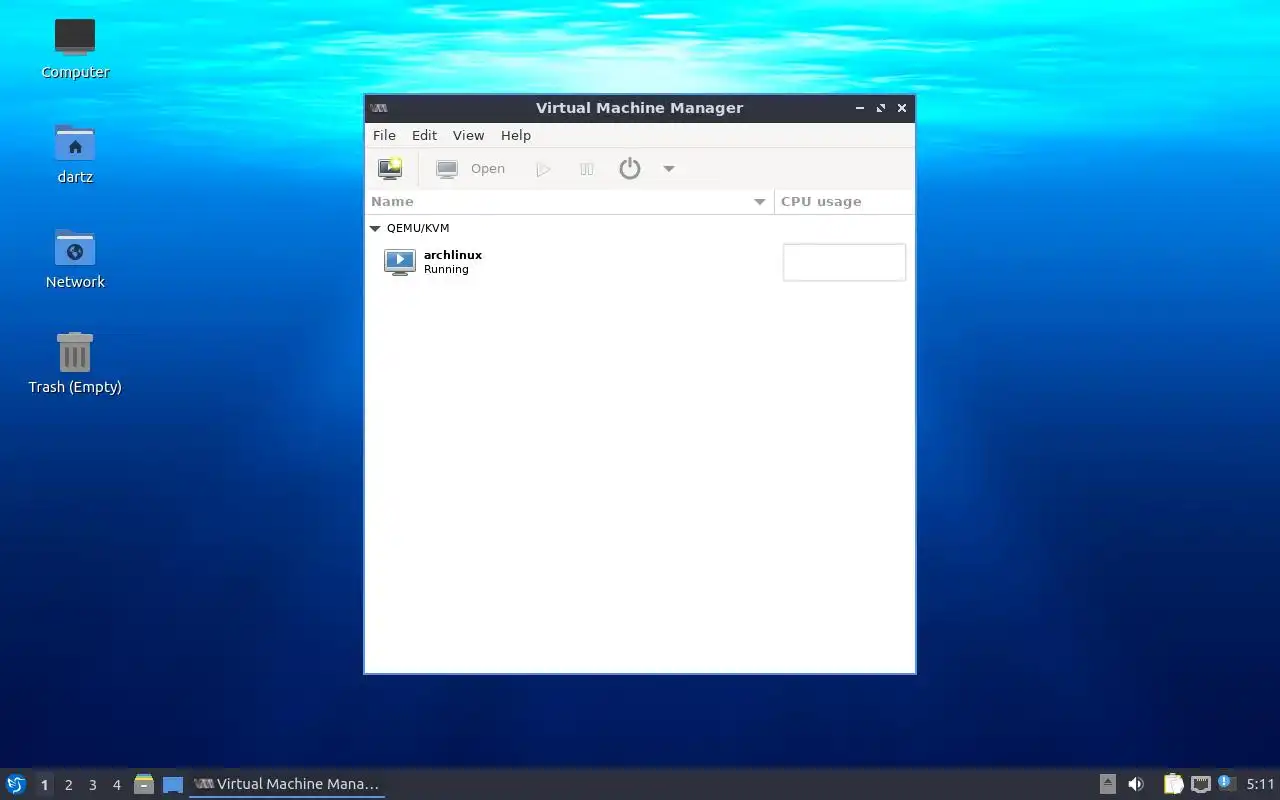Open the dartz home folder icon
This screenshot has height=800, width=1280.
click(x=75, y=154)
